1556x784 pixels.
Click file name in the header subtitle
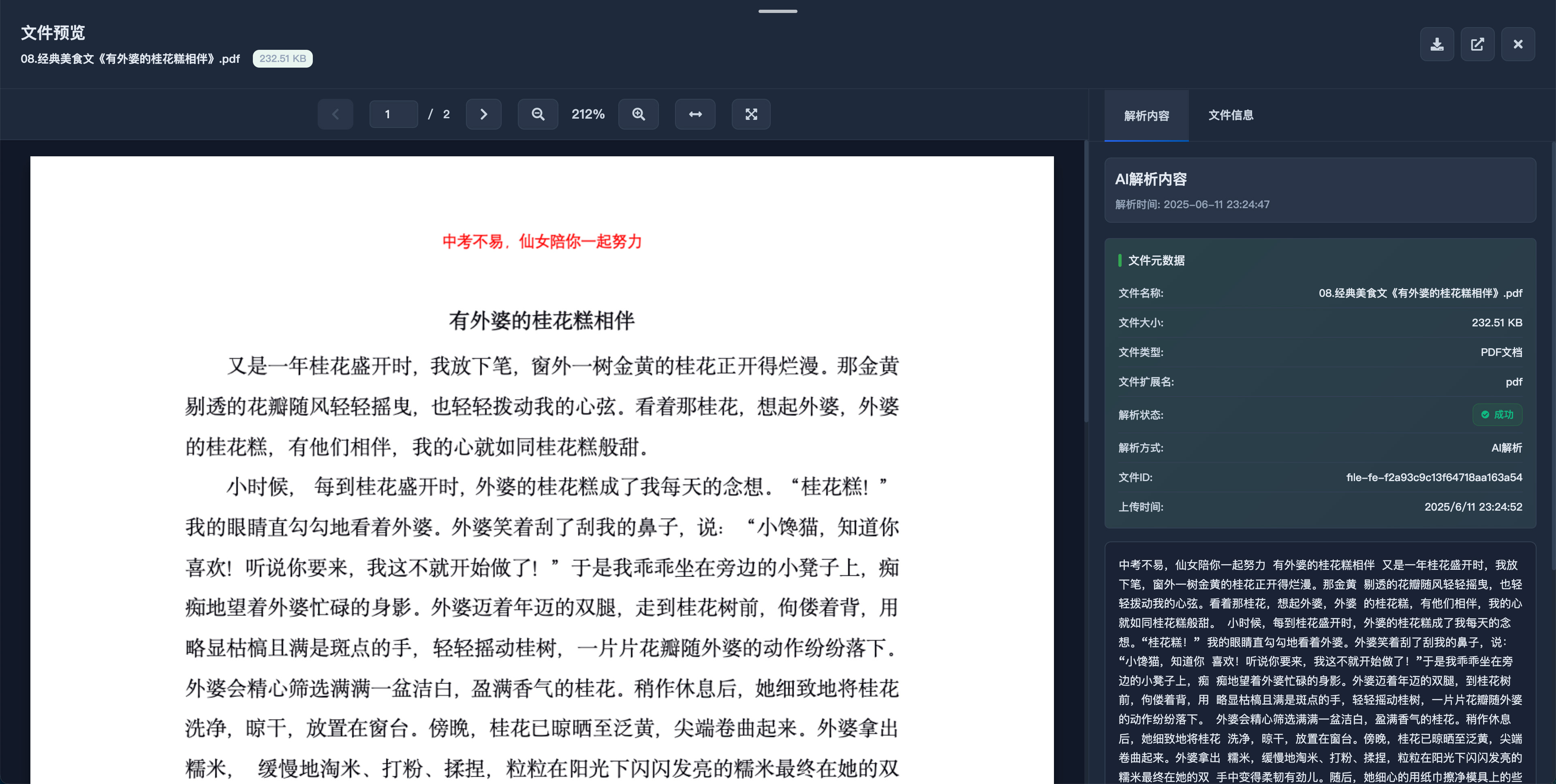pyautogui.click(x=130, y=59)
